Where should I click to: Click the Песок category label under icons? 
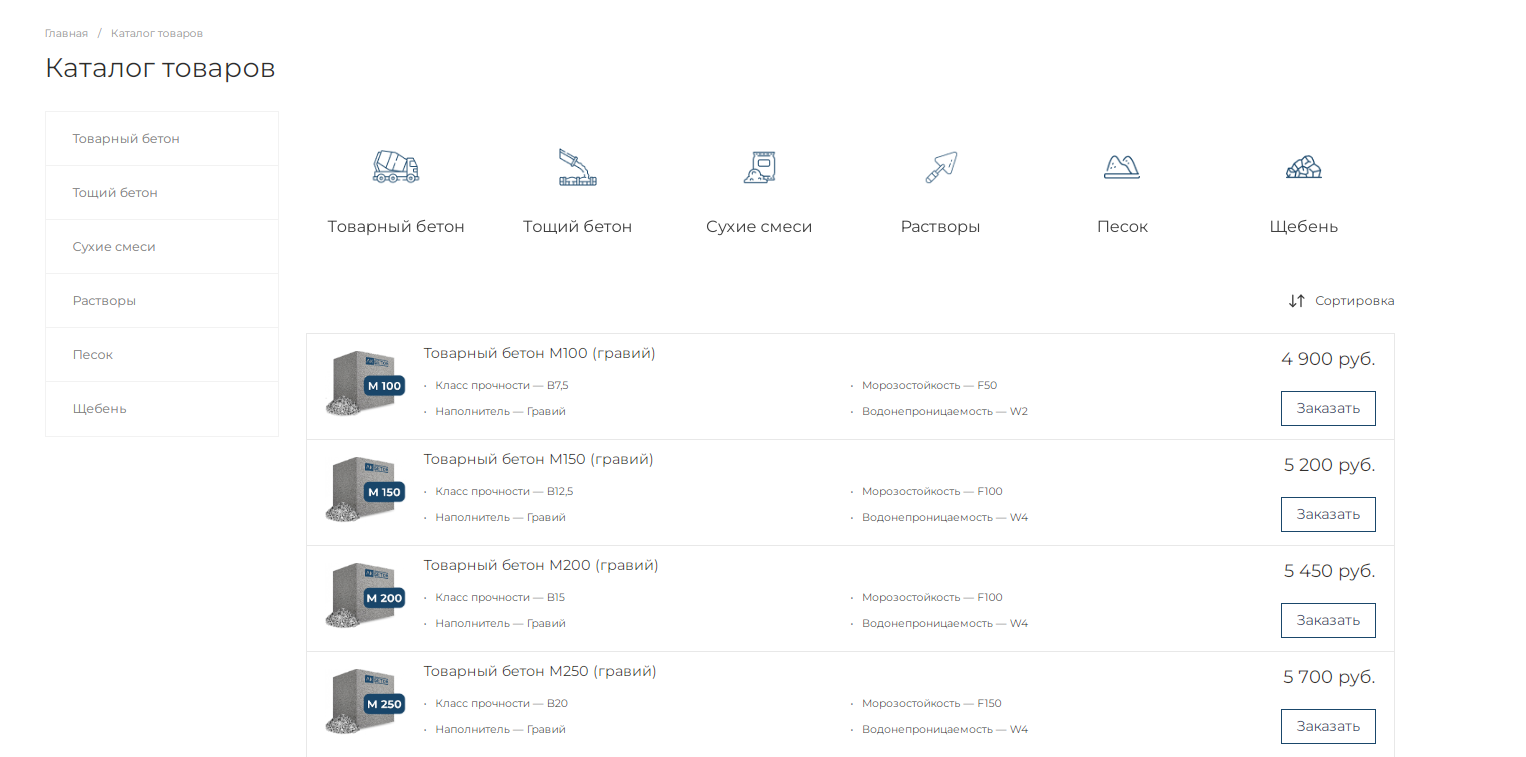pyautogui.click(x=1122, y=227)
